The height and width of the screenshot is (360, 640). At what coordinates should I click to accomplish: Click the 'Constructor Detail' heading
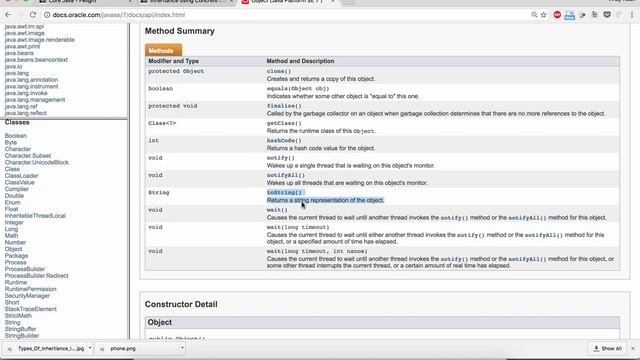181,304
